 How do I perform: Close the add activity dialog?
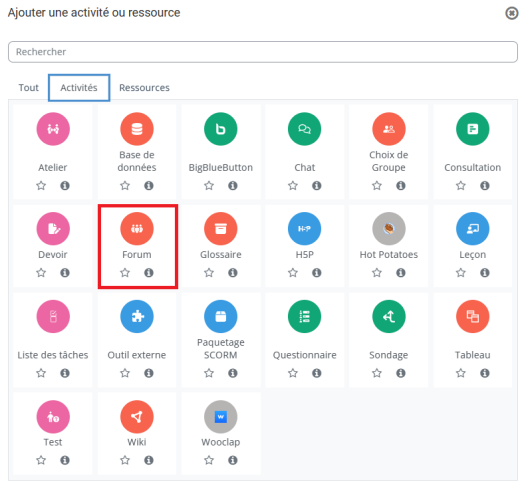[x=511, y=13]
